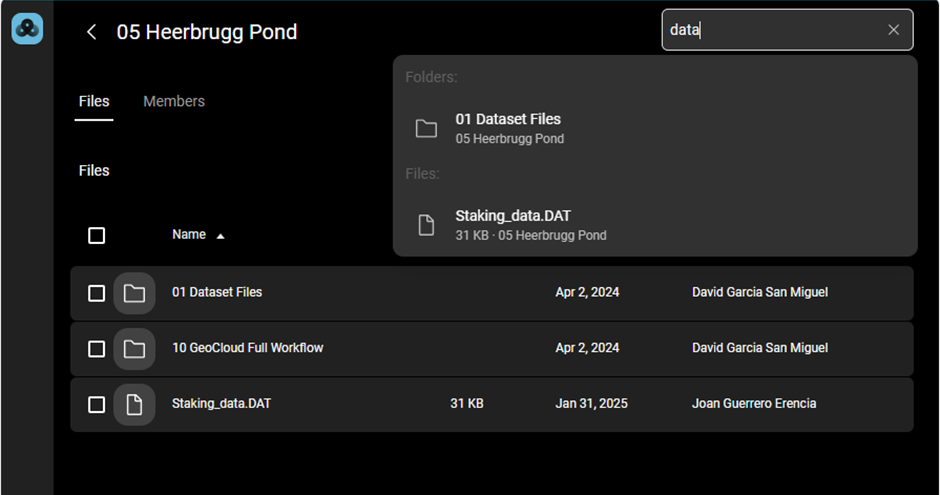The width and height of the screenshot is (940, 495).
Task: Click the file icon in search results
Action: coord(427,225)
